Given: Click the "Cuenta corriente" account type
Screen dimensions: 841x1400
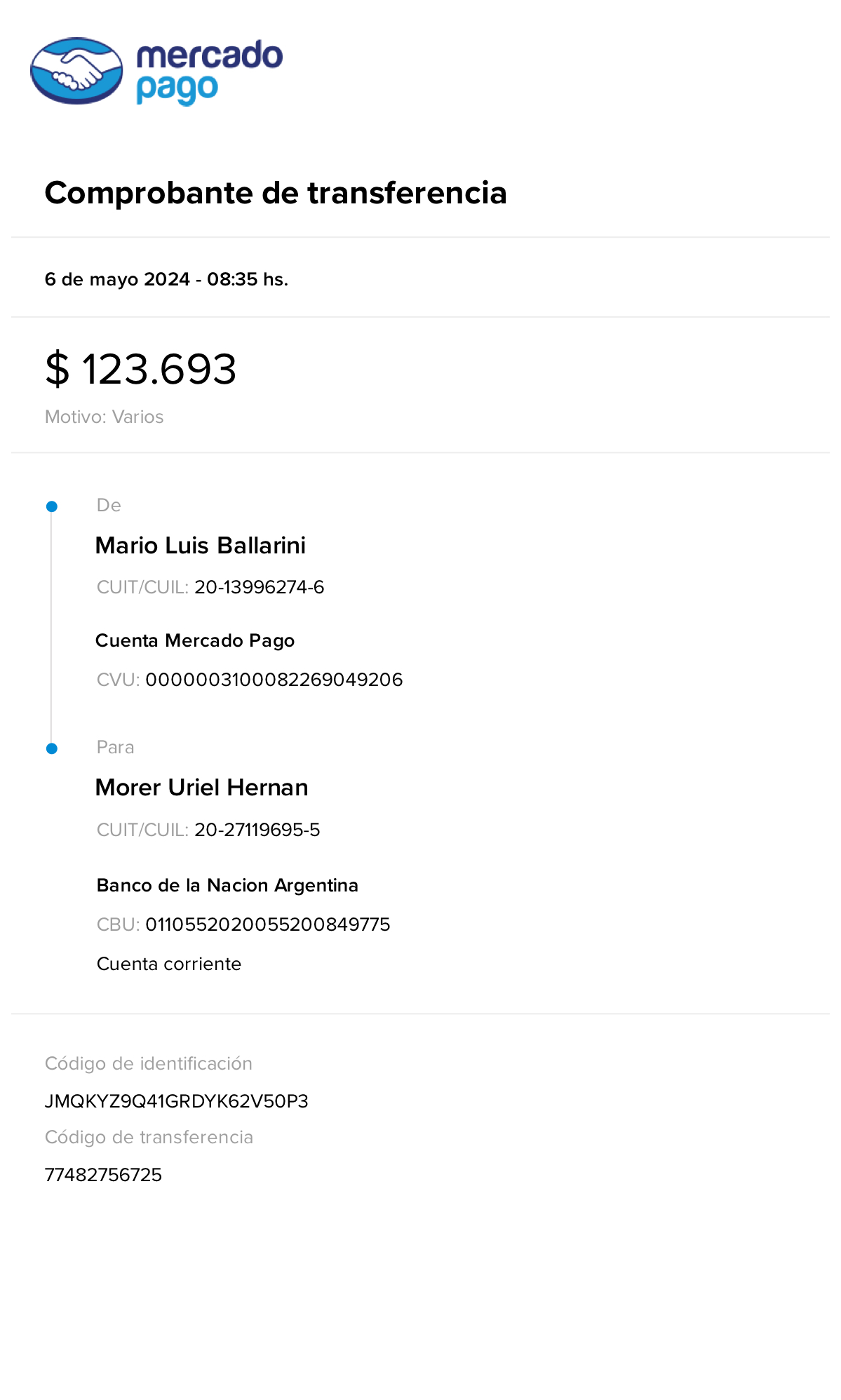Looking at the screenshot, I should (x=169, y=964).
